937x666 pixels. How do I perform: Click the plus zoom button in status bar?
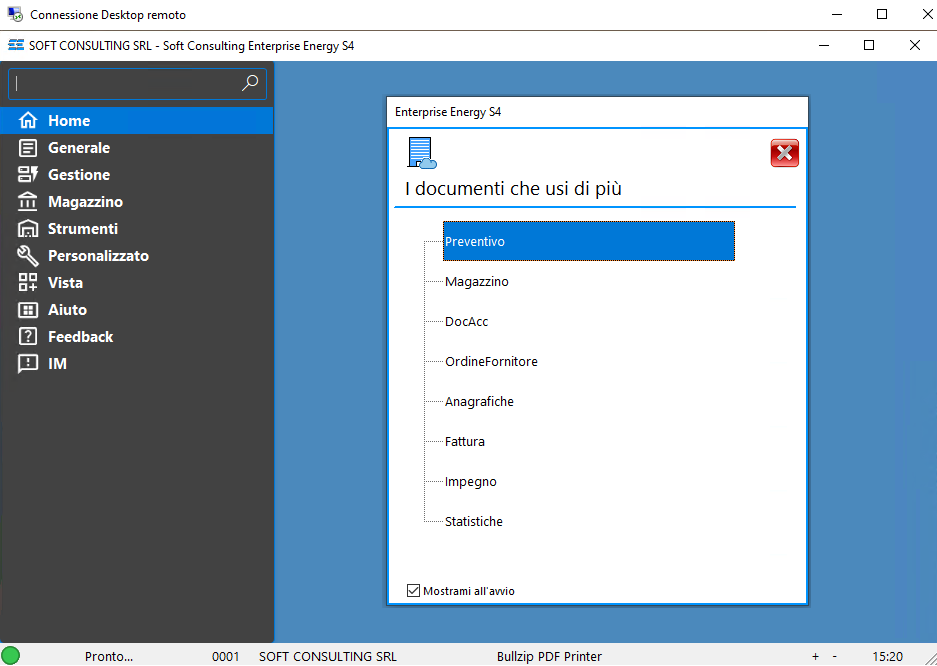tap(815, 657)
